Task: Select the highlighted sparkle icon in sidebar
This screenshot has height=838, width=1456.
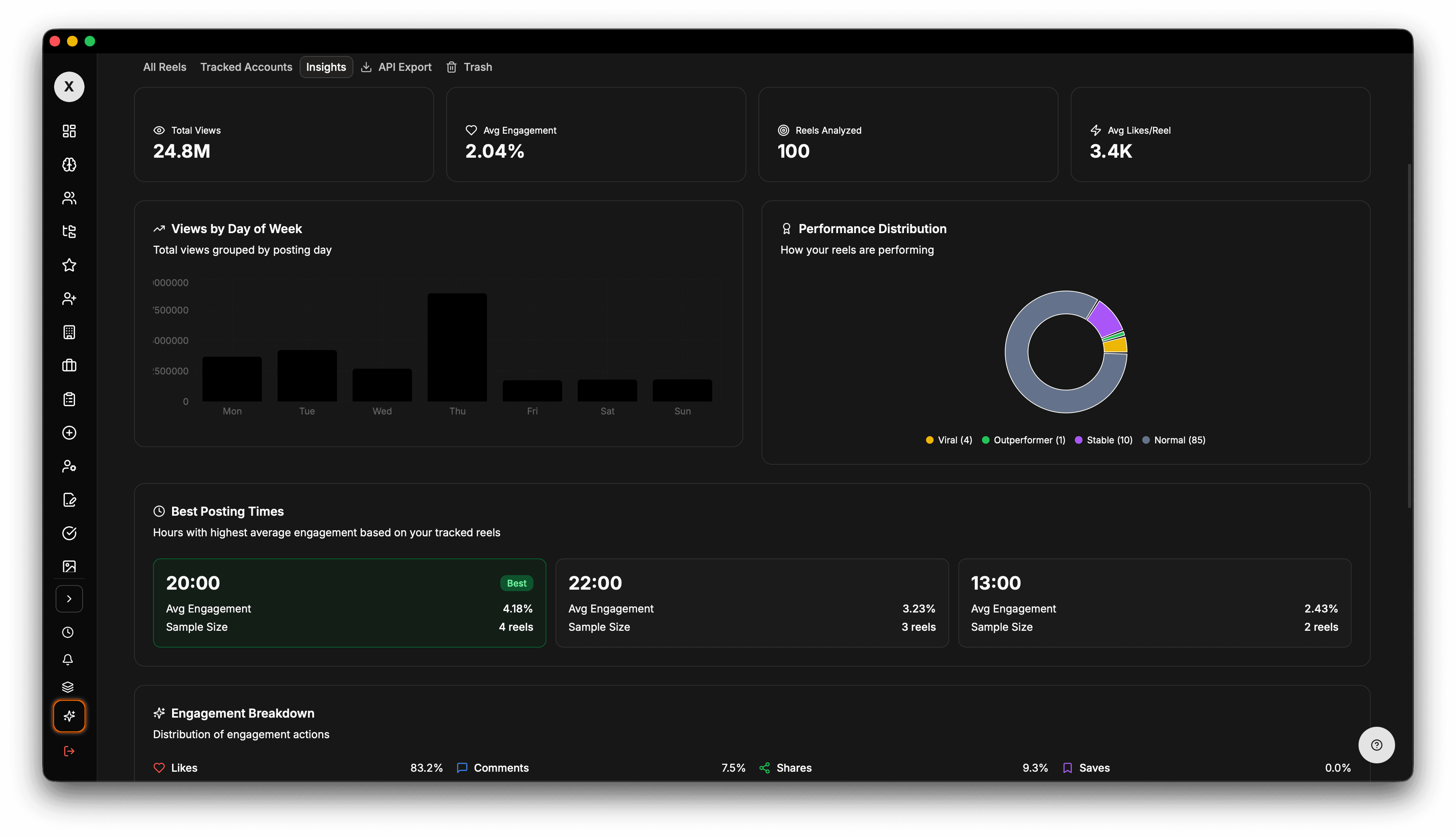Action: 69,716
